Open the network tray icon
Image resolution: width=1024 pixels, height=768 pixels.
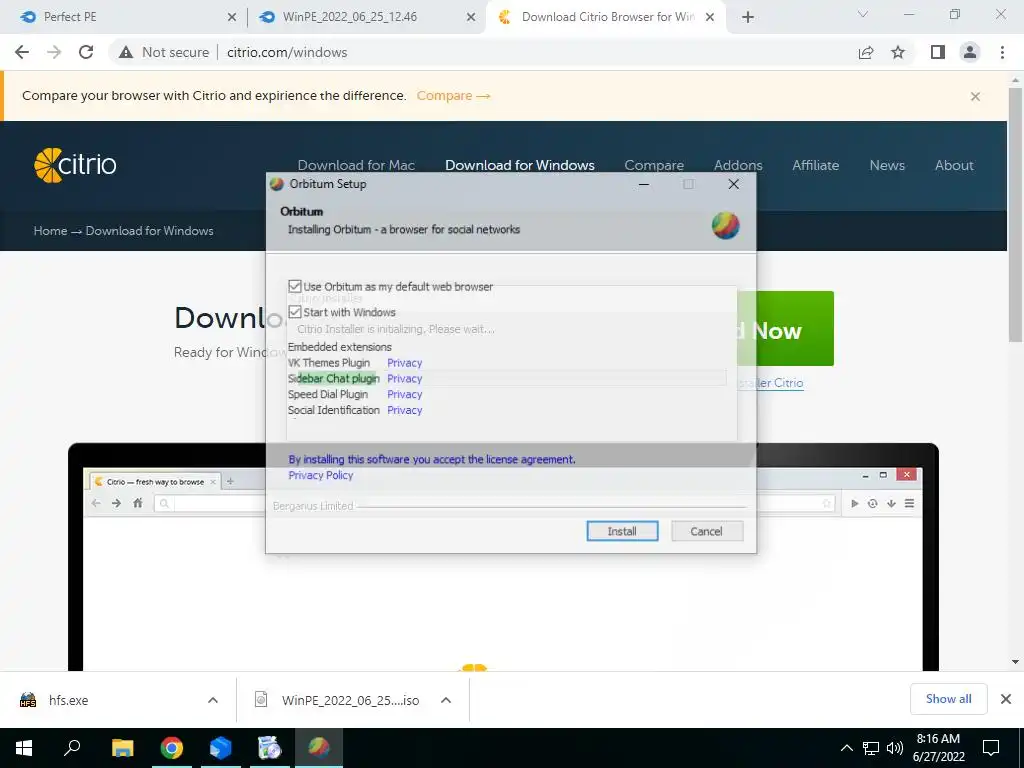(x=871, y=748)
